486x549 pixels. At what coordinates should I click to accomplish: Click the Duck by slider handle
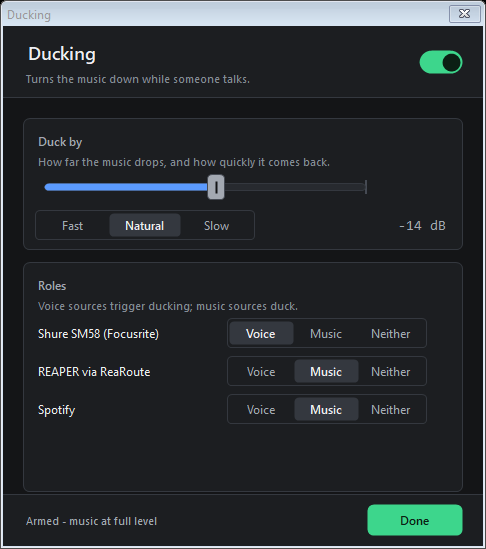216,187
